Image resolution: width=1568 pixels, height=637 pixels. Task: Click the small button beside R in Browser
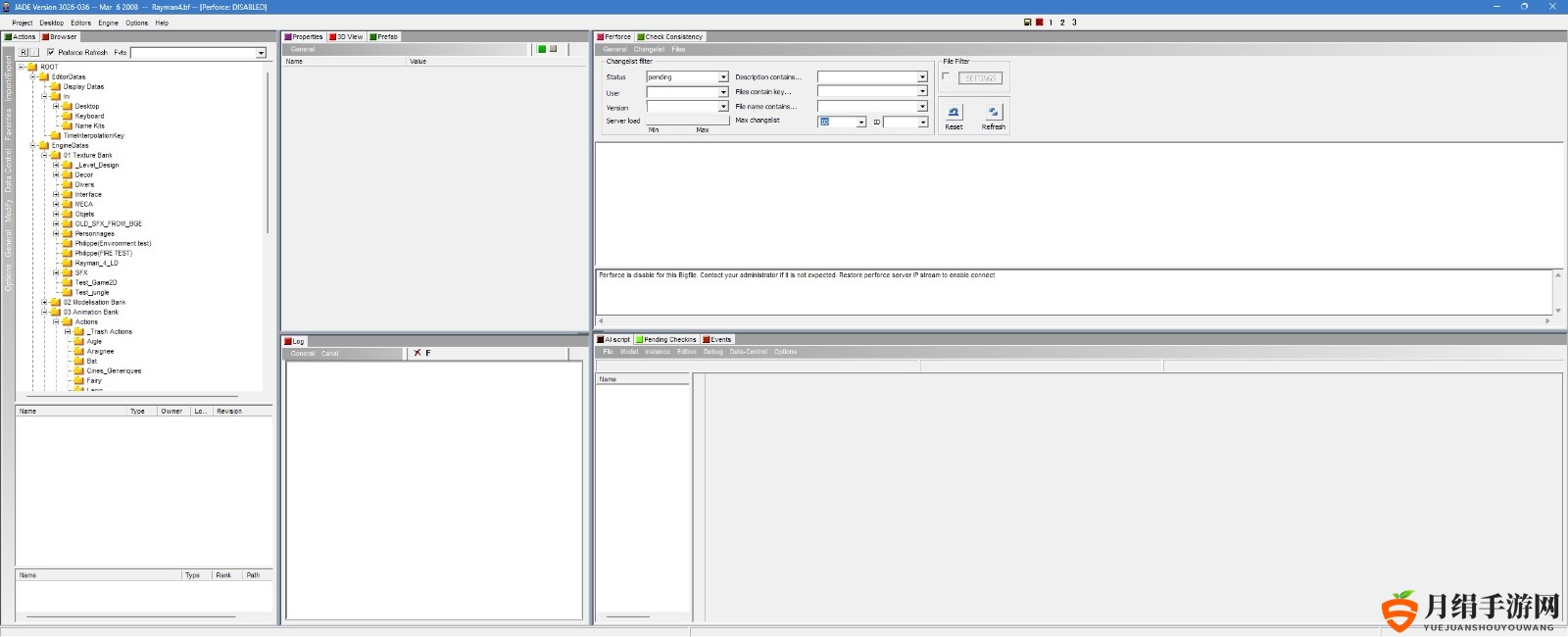point(34,52)
